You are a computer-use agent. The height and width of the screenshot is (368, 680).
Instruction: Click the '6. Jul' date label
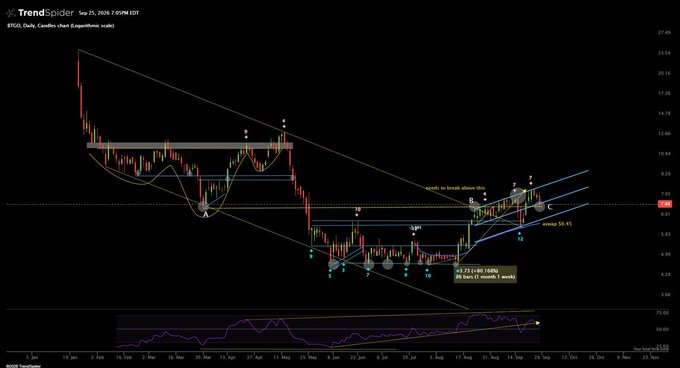pyautogui.click(x=382, y=358)
